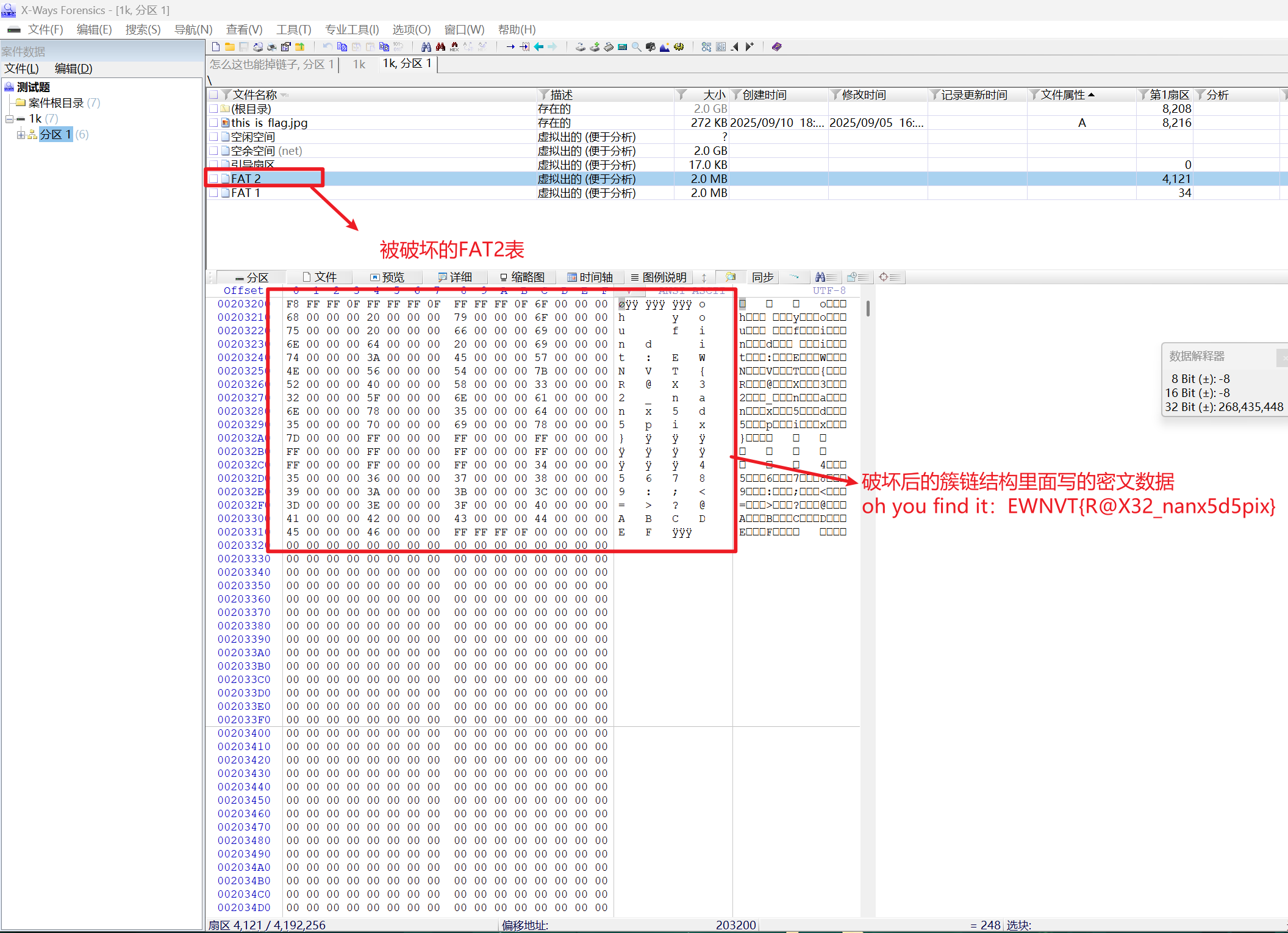Viewport: 1288px width, 933px height.
Task: Open the 文件名称 column filter
Action: [x=226, y=95]
